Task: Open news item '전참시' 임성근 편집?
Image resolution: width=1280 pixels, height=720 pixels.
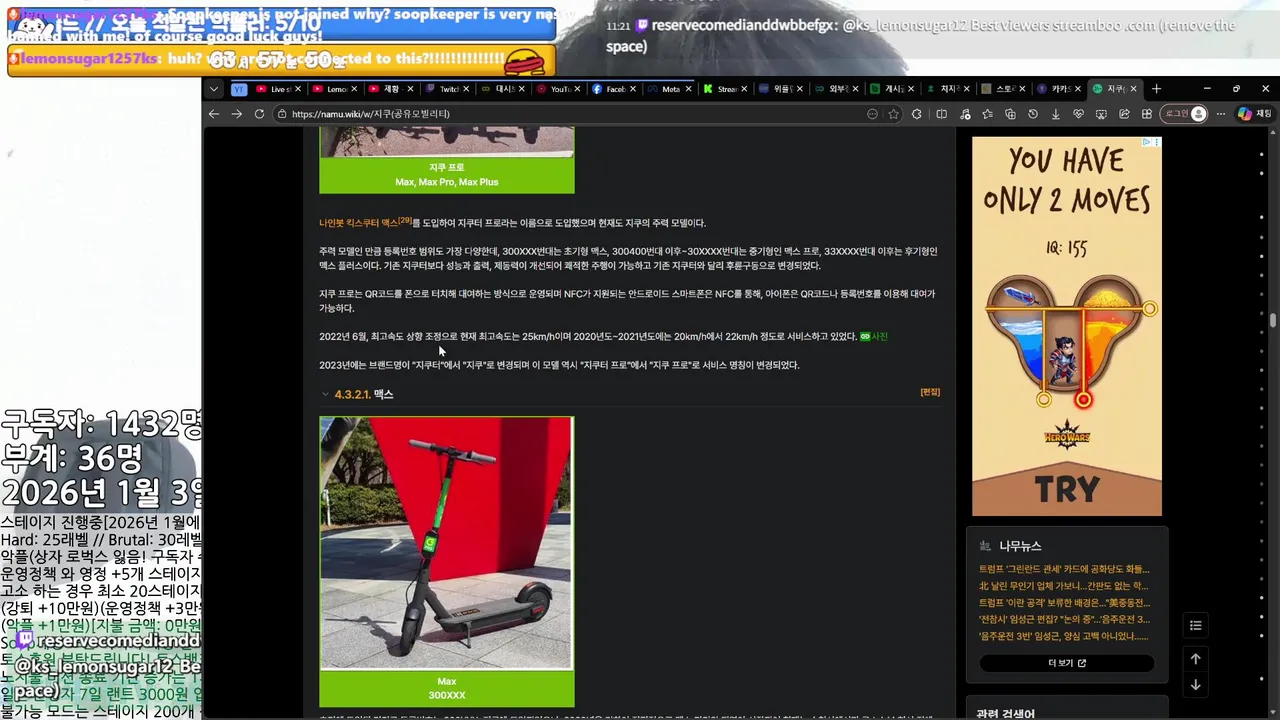Action: pos(1064,620)
